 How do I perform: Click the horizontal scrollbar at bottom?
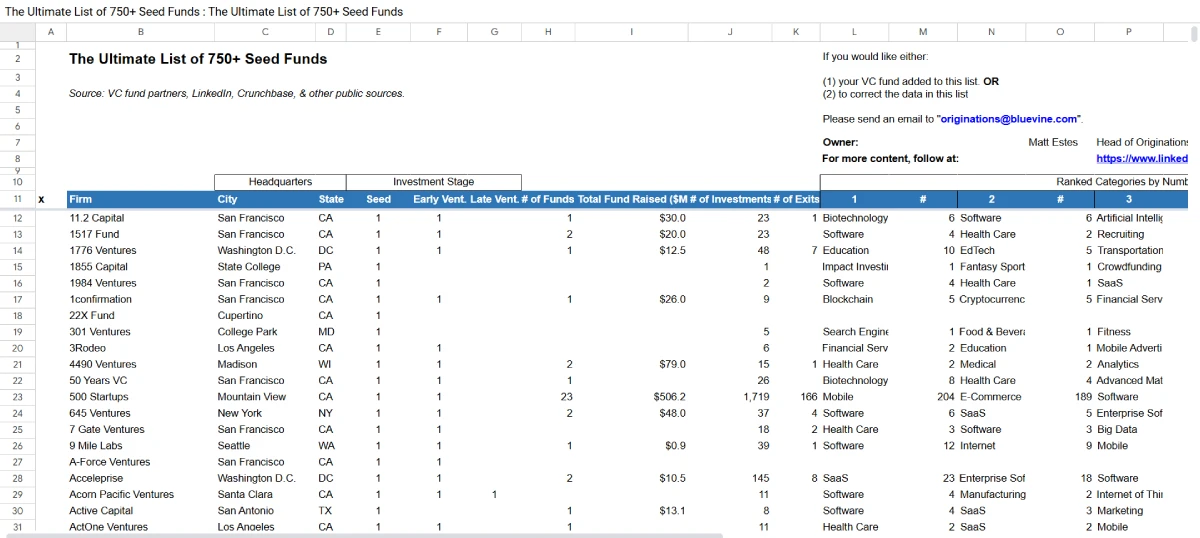(363, 535)
